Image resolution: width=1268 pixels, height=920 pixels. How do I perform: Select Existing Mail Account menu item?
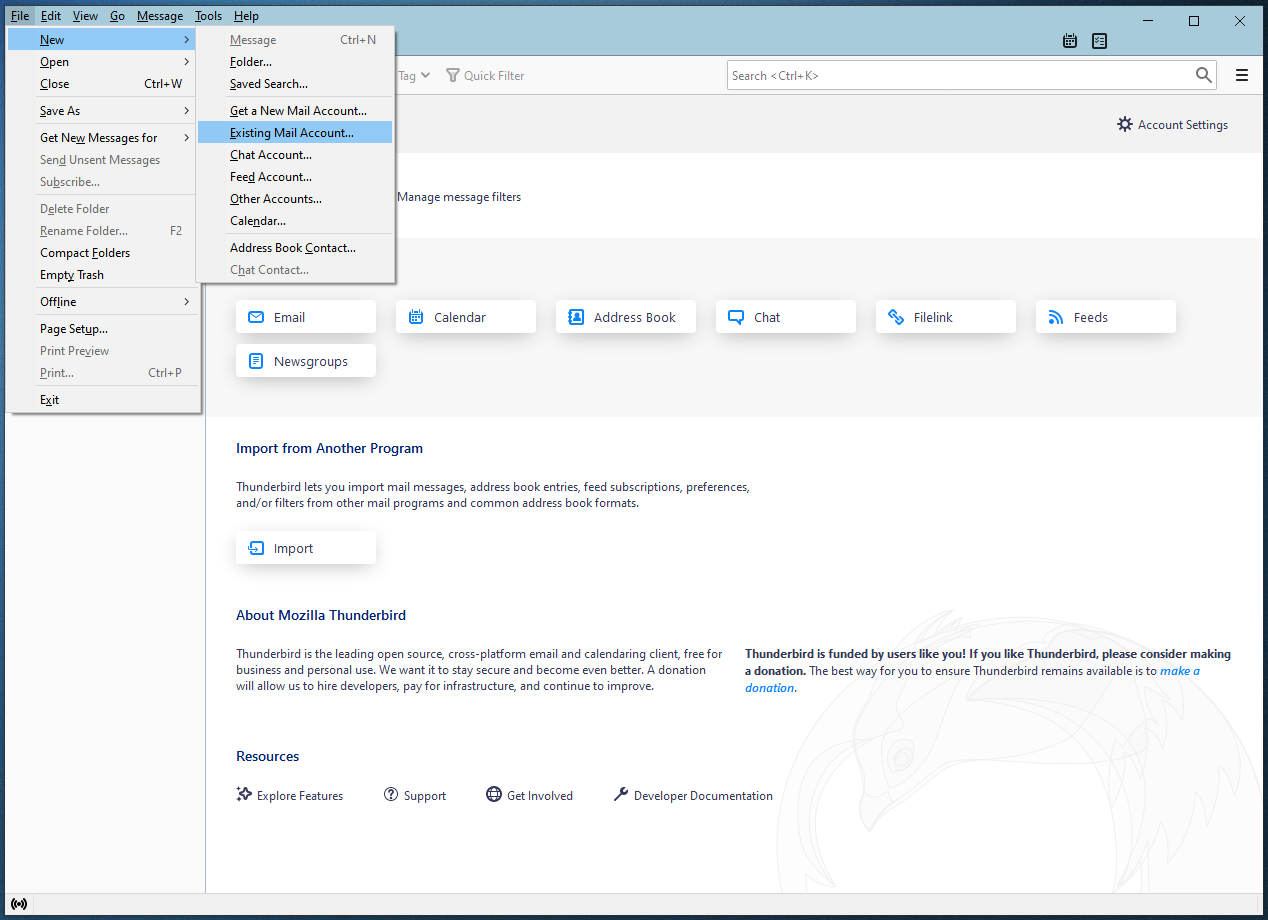point(292,133)
